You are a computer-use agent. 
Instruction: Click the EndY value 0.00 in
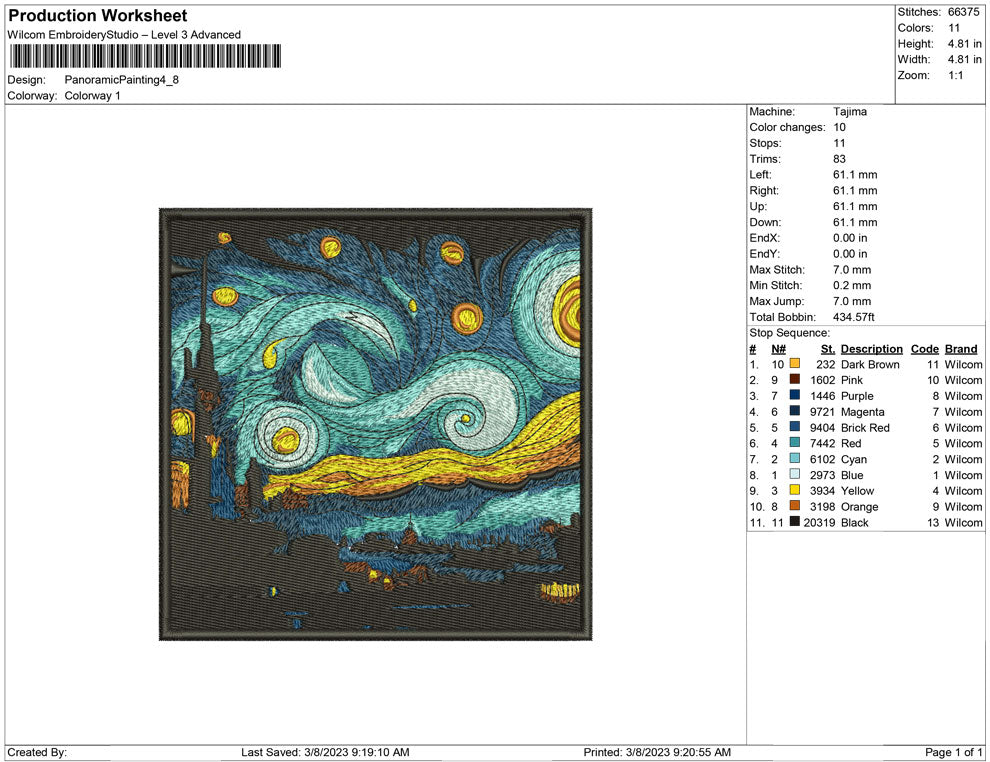[850, 254]
